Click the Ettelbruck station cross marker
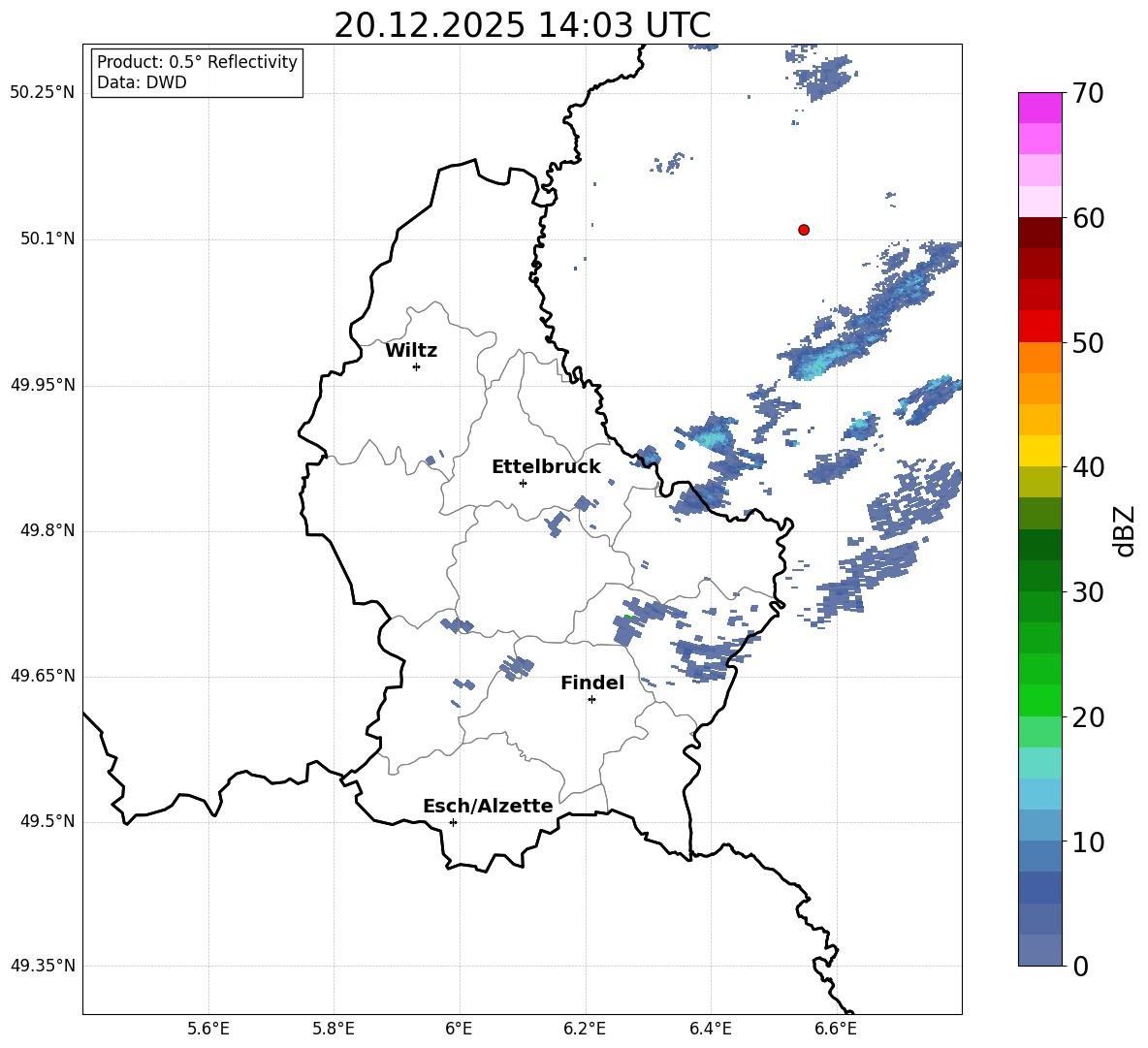This screenshot has height=1048, width=1148. (523, 483)
